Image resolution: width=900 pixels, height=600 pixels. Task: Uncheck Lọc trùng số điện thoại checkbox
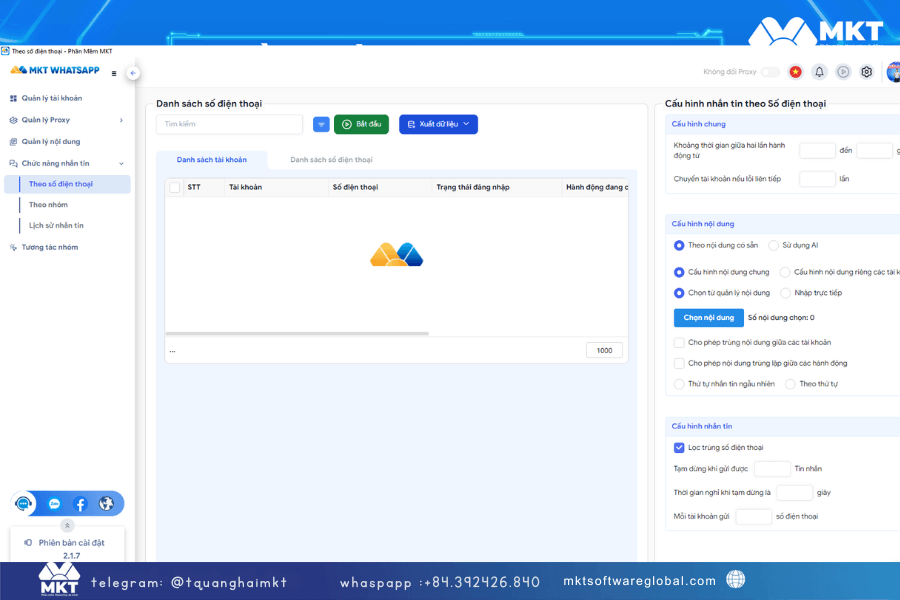coord(679,447)
